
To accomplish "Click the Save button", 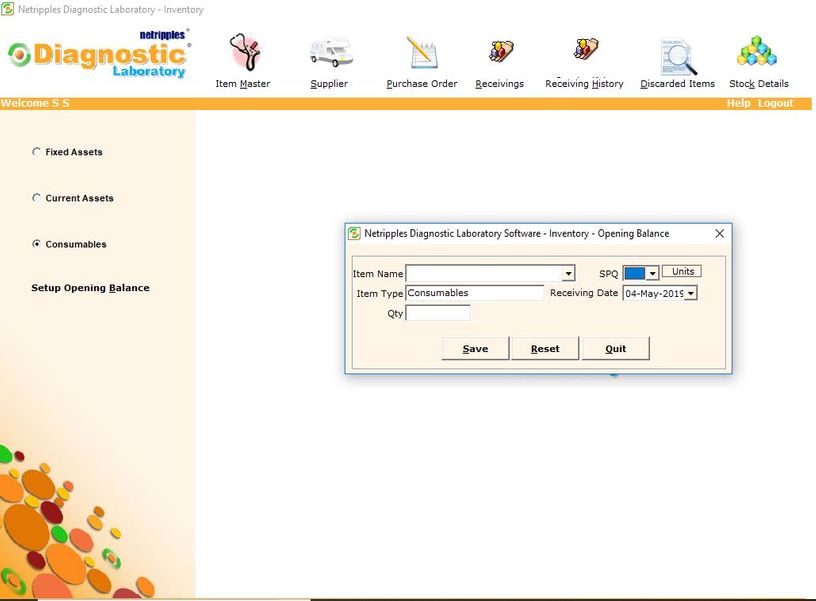I will (475, 348).
